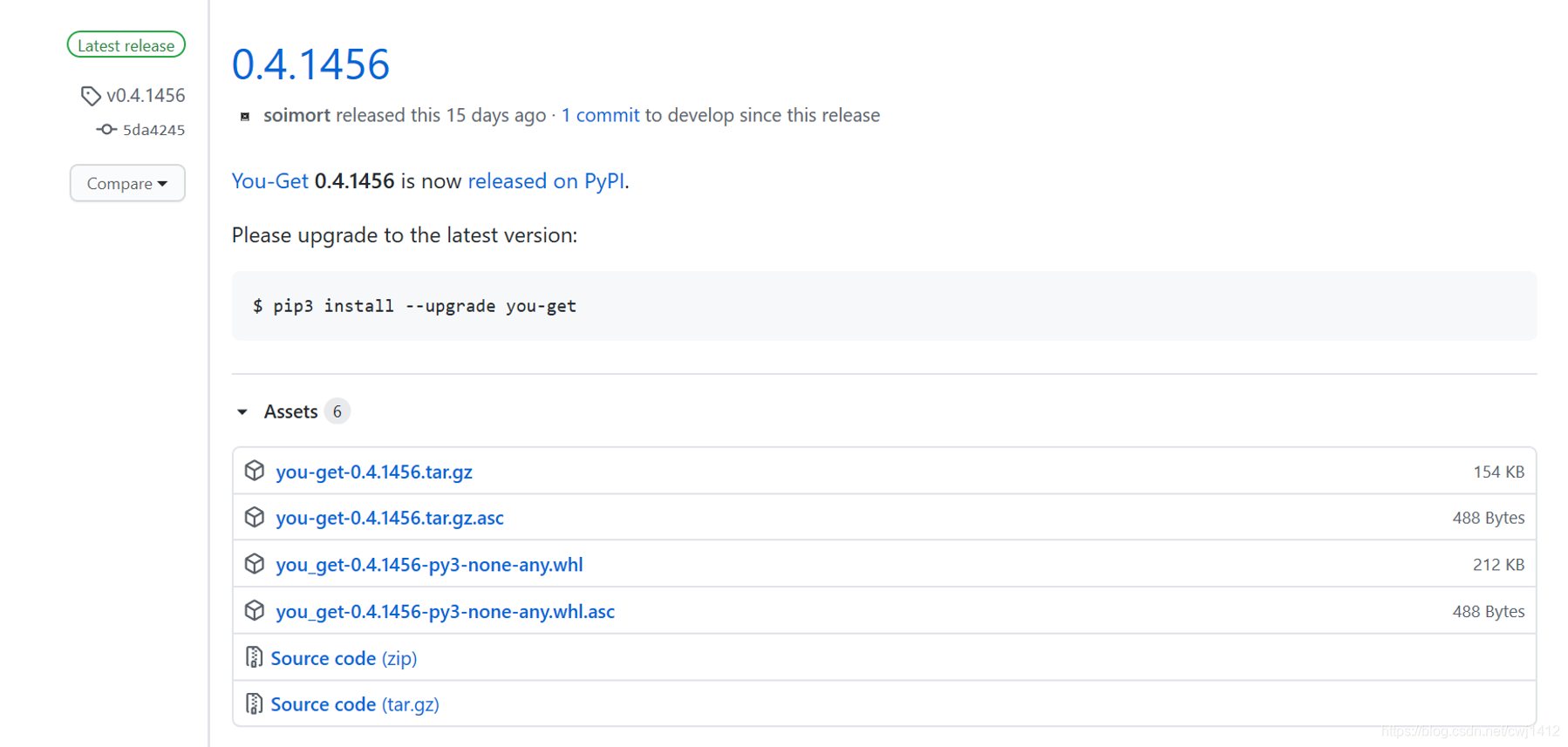Click the 154 KB file size
This screenshot has height=747, width=1568.
[x=1498, y=472]
